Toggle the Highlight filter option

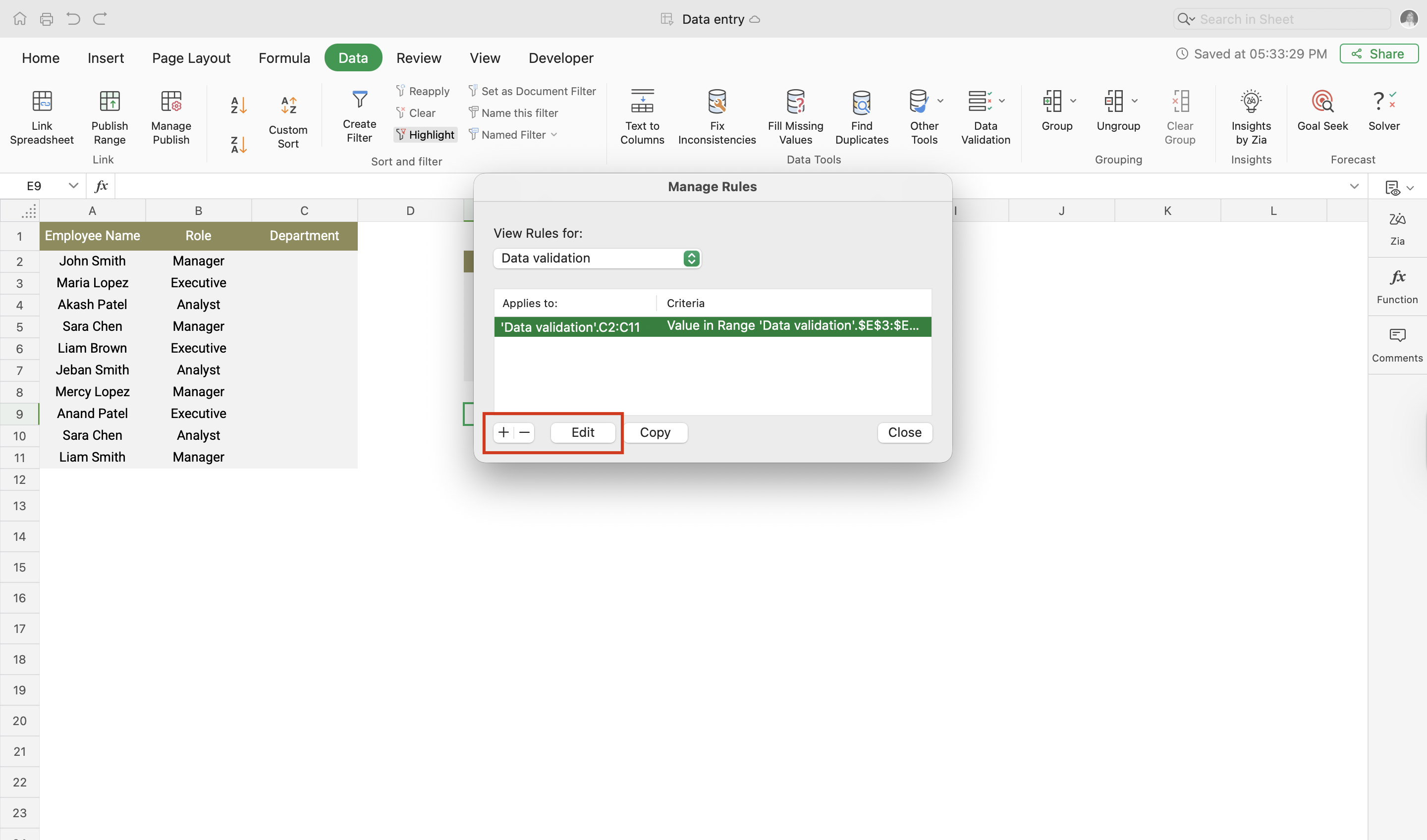click(x=425, y=135)
